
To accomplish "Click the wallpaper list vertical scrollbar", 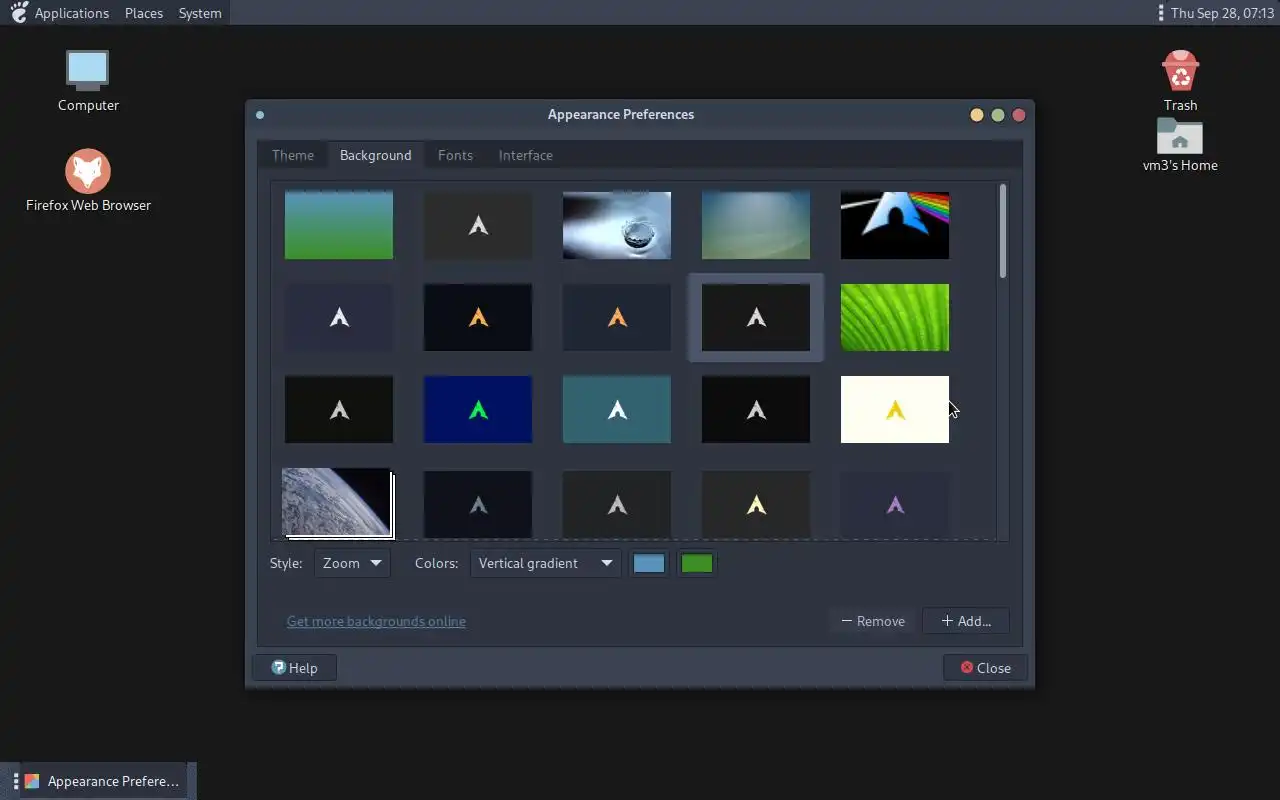I will point(1002,231).
